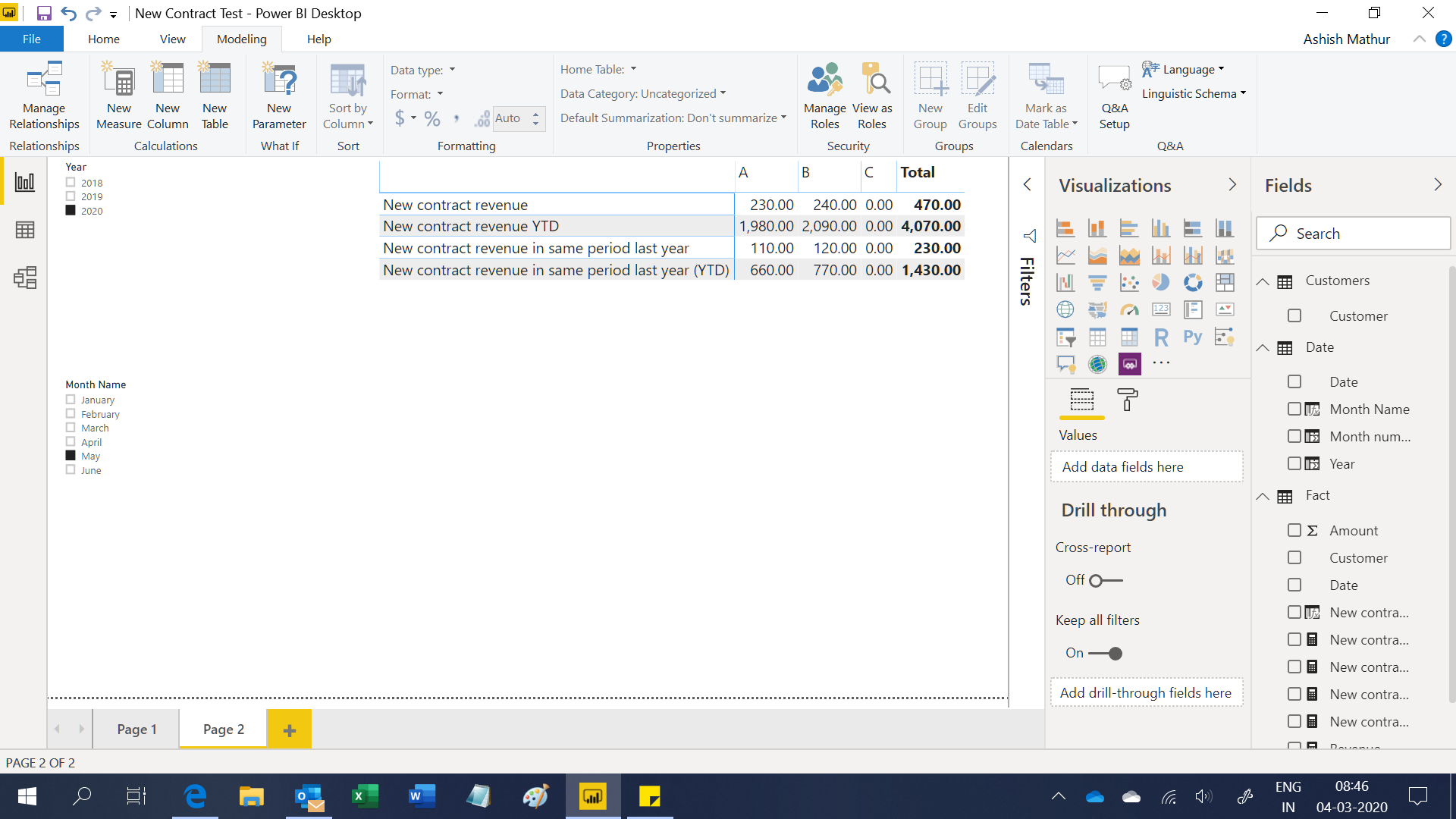Click the New Measure ribbon icon
The width and height of the screenshot is (1456, 819).
tap(119, 96)
